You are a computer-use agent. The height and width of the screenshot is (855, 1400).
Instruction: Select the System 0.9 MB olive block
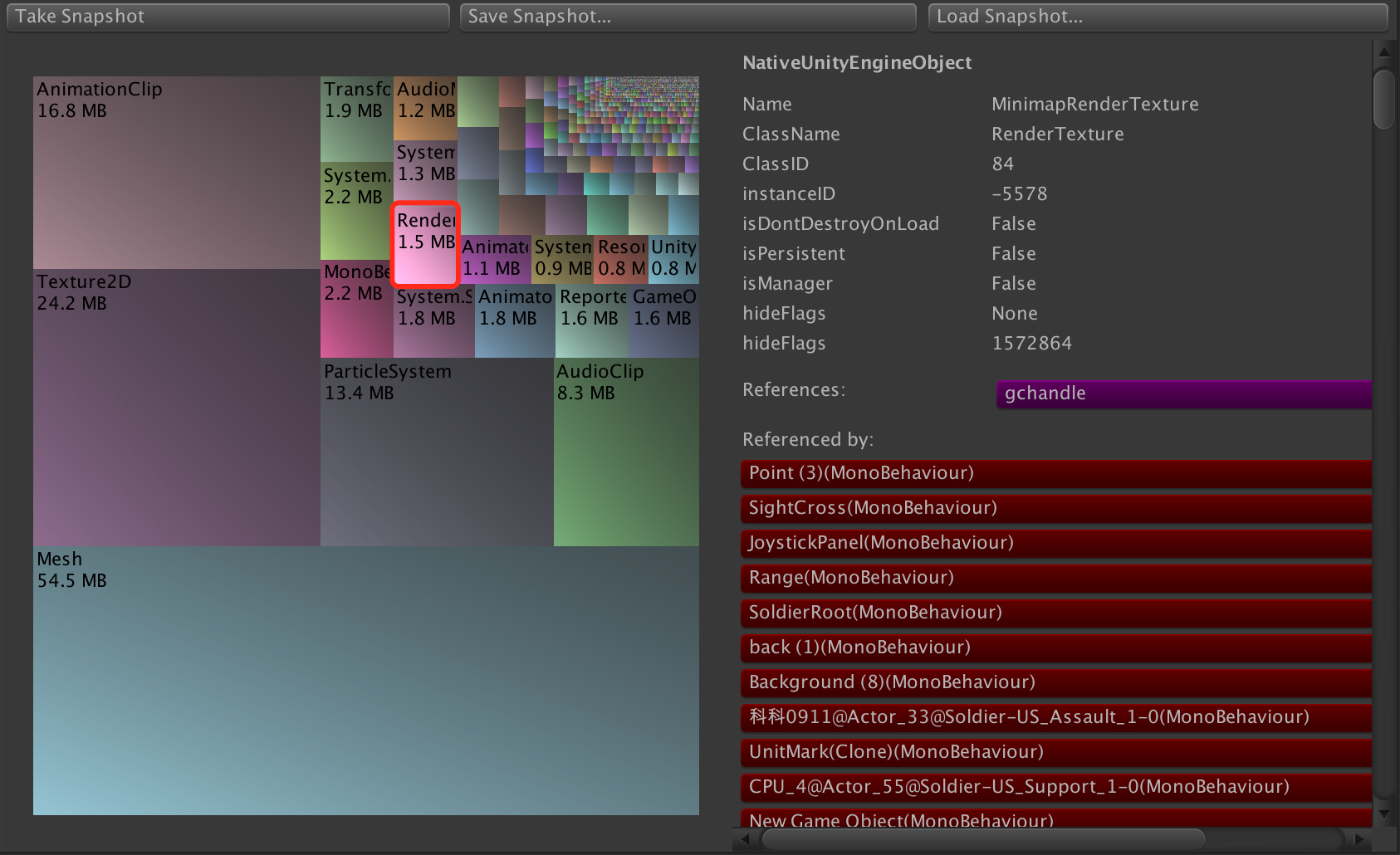(563, 259)
